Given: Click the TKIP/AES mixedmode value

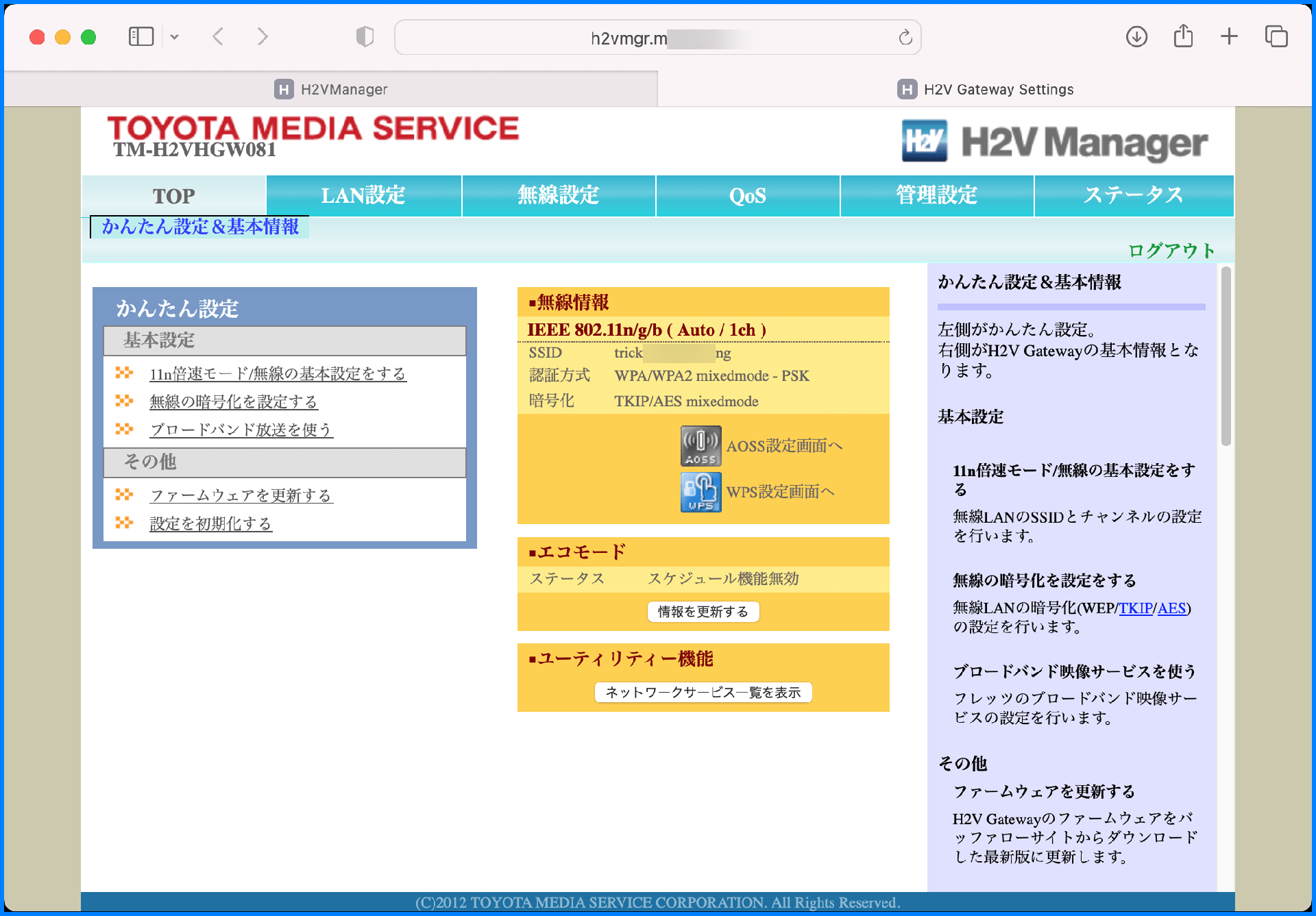Looking at the screenshot, I should [x=686, y=401].
